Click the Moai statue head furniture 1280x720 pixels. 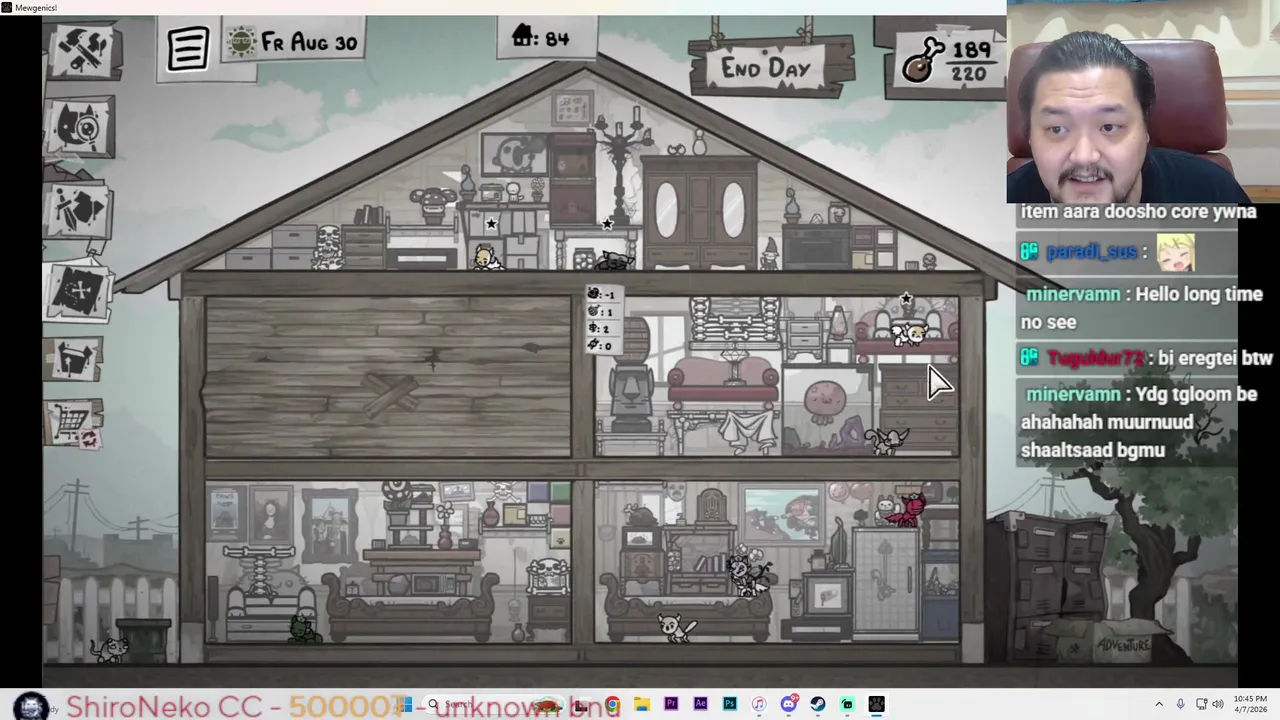[x=631, y=395]
